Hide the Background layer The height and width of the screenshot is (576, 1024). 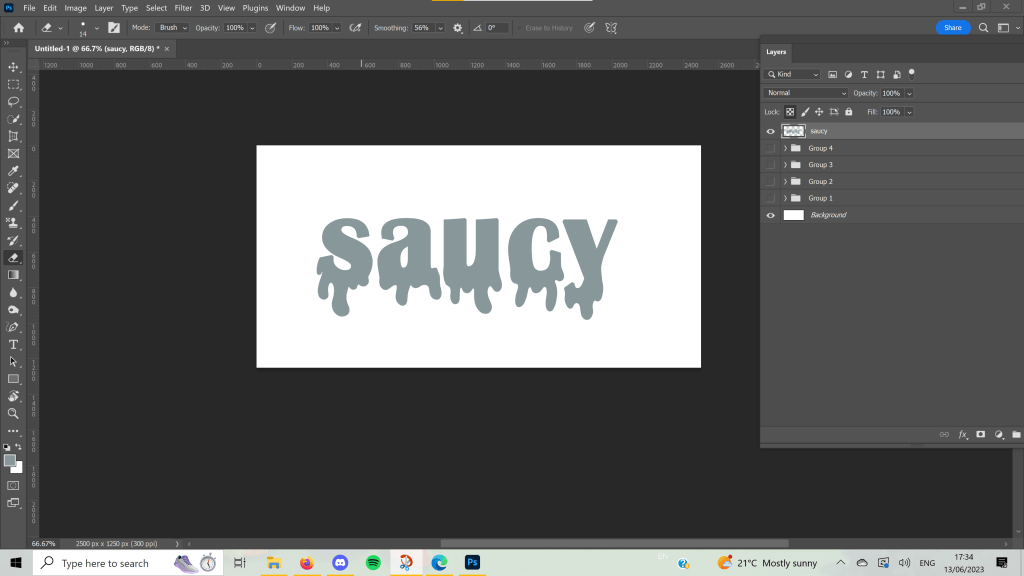[770, 215]
